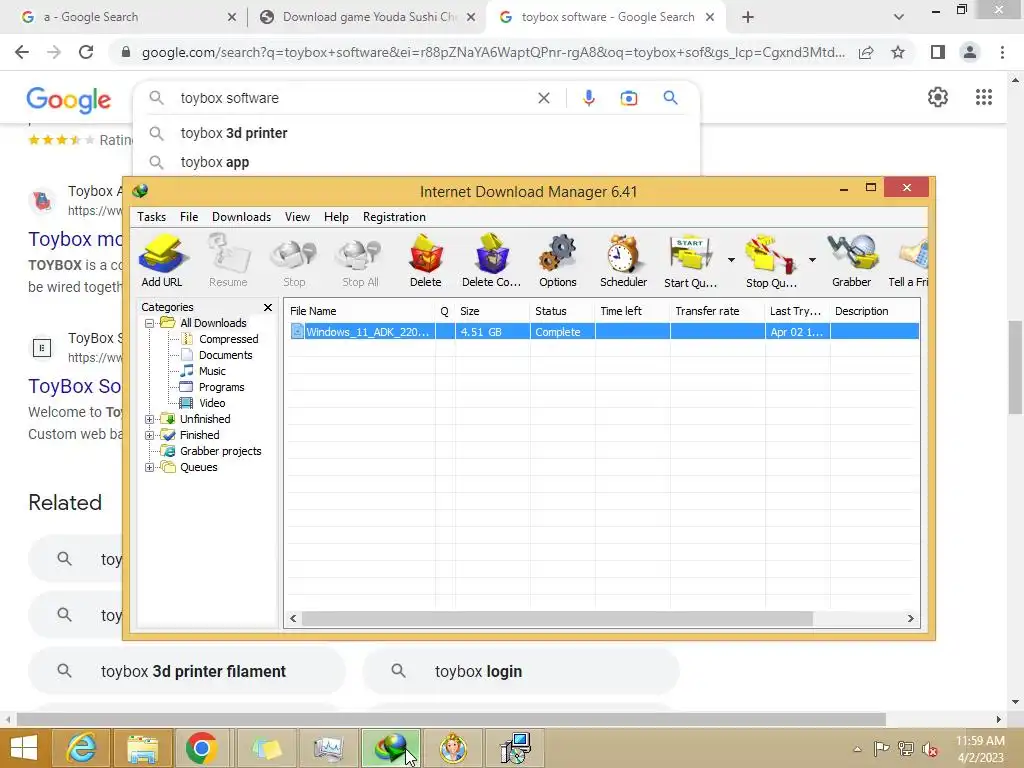Click toybox 3d printer filament related search
Viewport: 1024px width, 768px height.
(187, 671)
